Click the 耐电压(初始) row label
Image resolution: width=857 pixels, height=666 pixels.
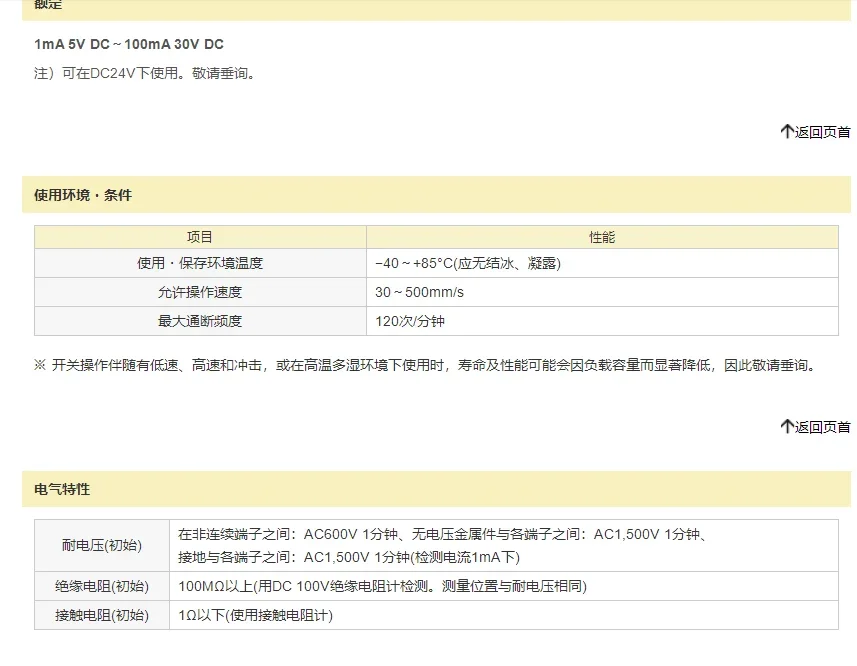click(x=102, y=545)
